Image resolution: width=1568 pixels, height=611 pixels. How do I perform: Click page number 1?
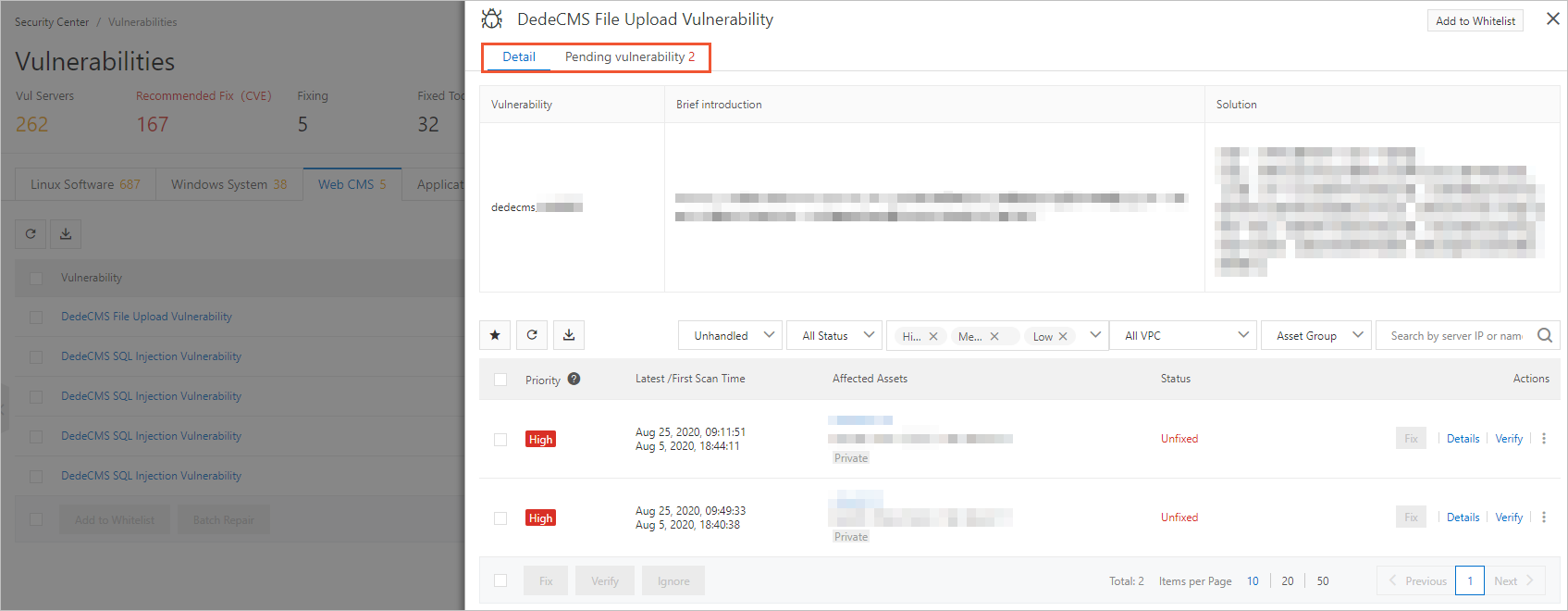click(1470, 580)
